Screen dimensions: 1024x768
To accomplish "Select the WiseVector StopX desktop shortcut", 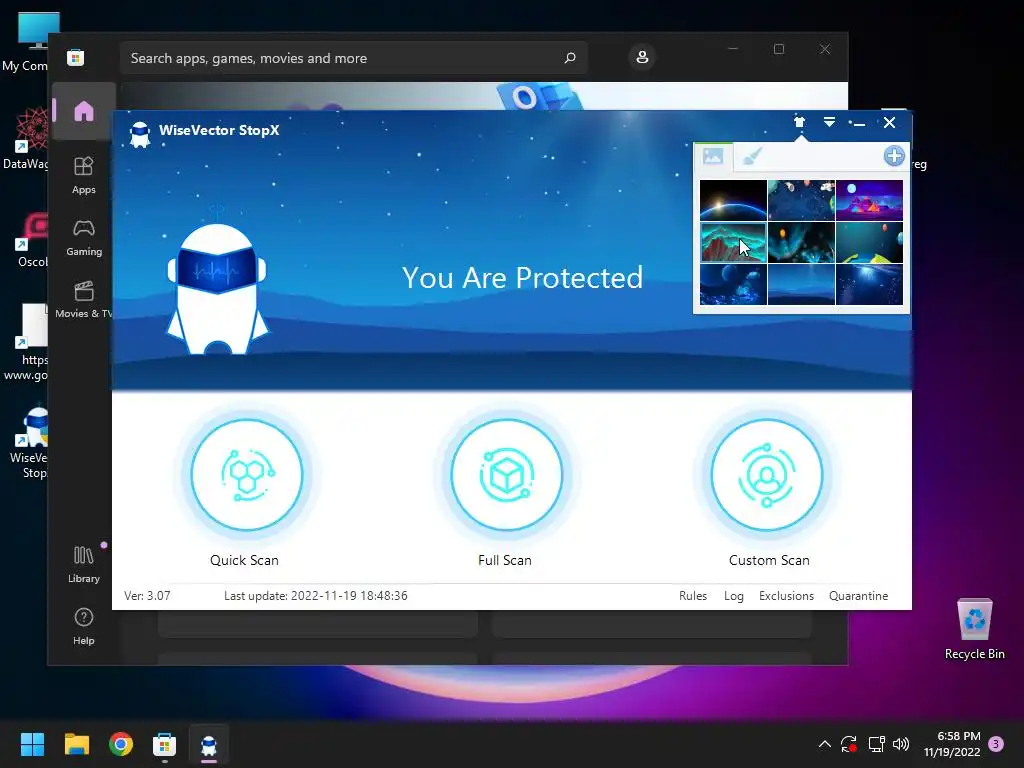I will (x=28, y=443).
